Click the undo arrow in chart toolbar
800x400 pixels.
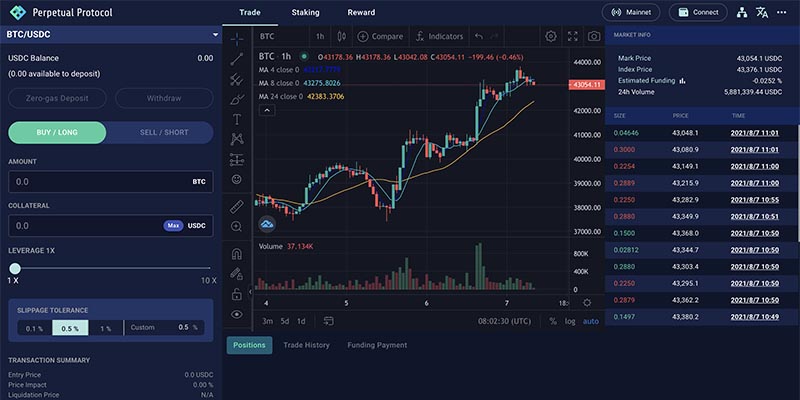[x=479, y=36]
